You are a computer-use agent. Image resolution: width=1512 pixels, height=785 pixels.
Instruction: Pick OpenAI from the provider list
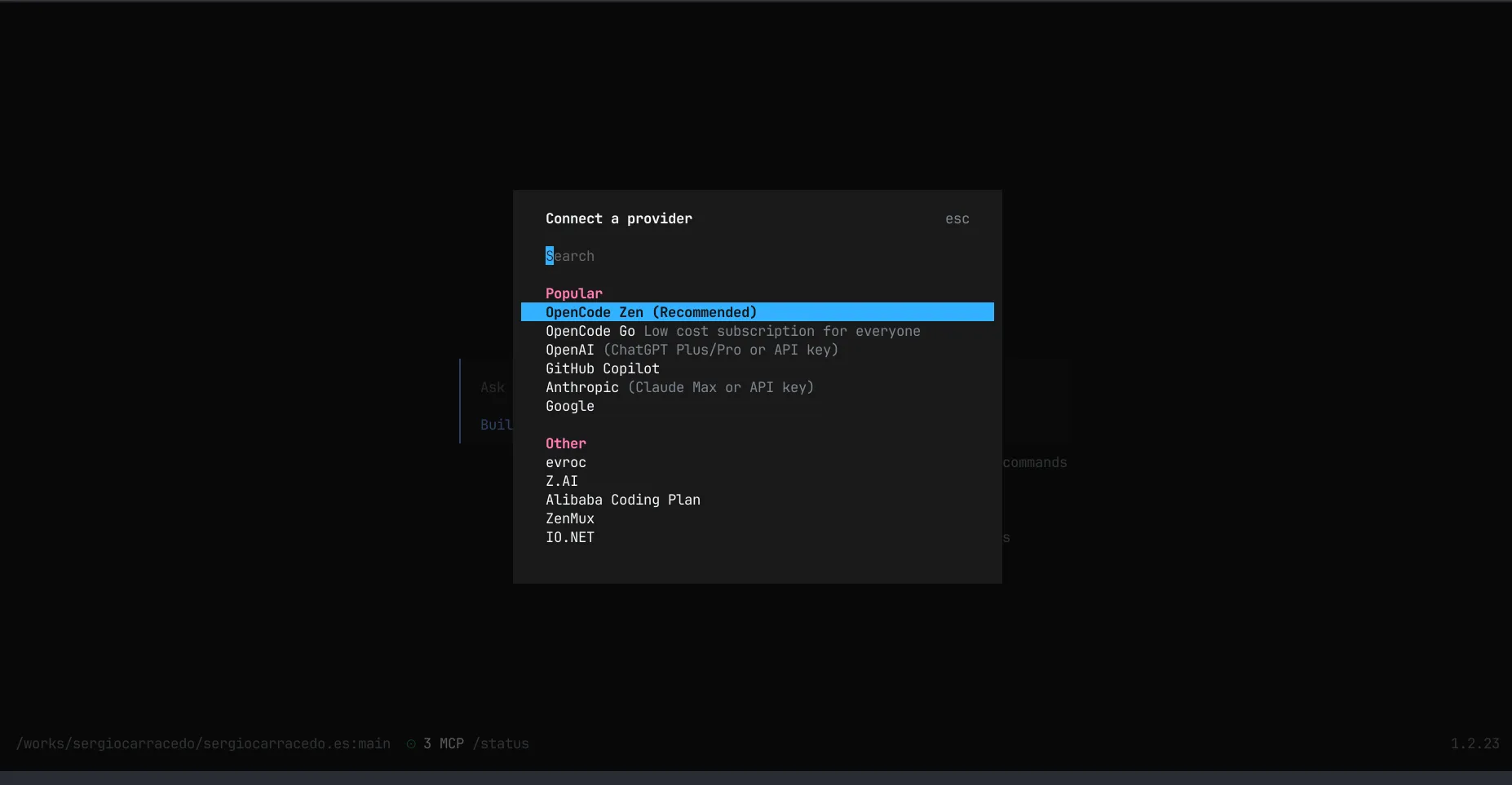[x=569, y=350]
